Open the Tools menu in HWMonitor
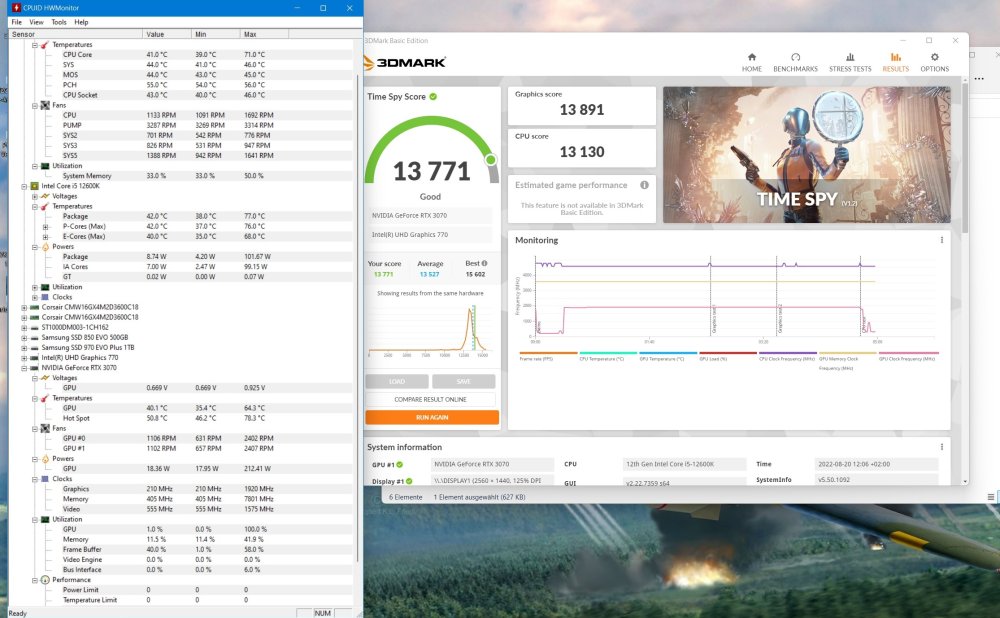Screen dimensions: 1000x618 59,21
